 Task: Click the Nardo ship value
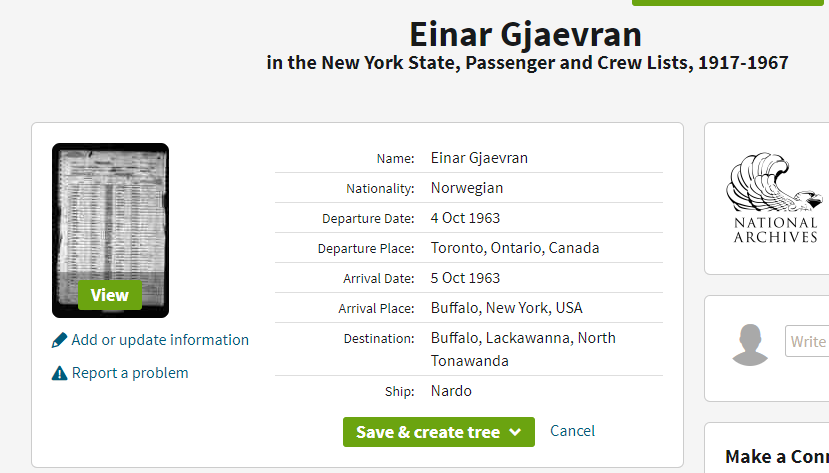coord(451,391)
